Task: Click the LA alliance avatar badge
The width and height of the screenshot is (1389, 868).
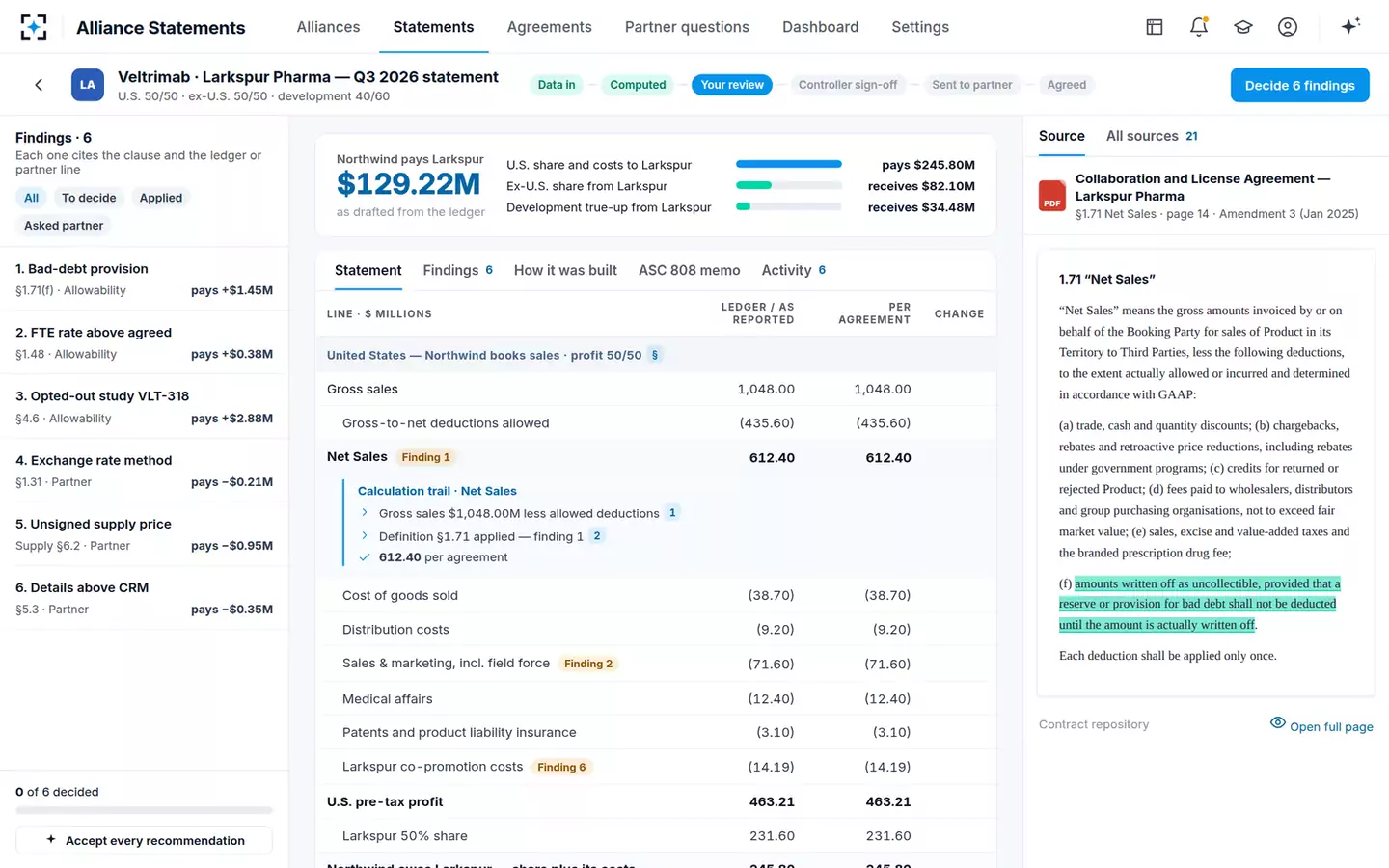Action: pyautogui.click(x=88, y=85)
